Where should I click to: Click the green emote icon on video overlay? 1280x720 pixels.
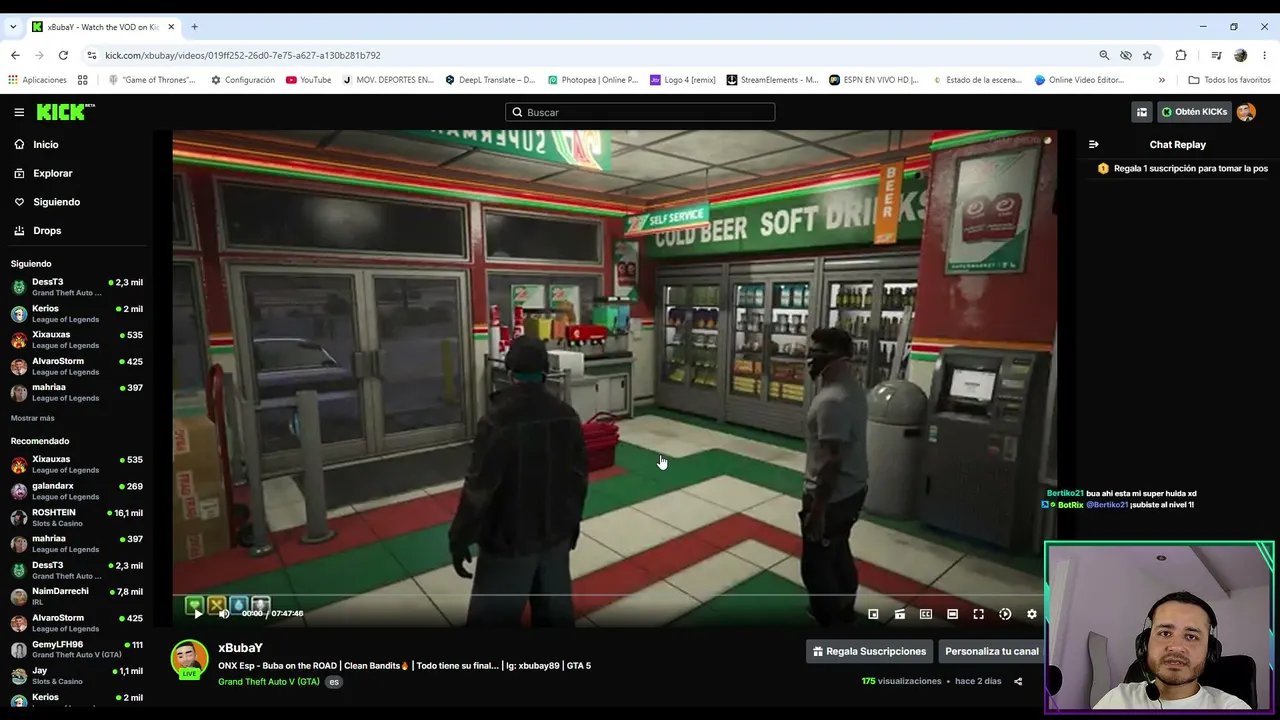point(194,604)
